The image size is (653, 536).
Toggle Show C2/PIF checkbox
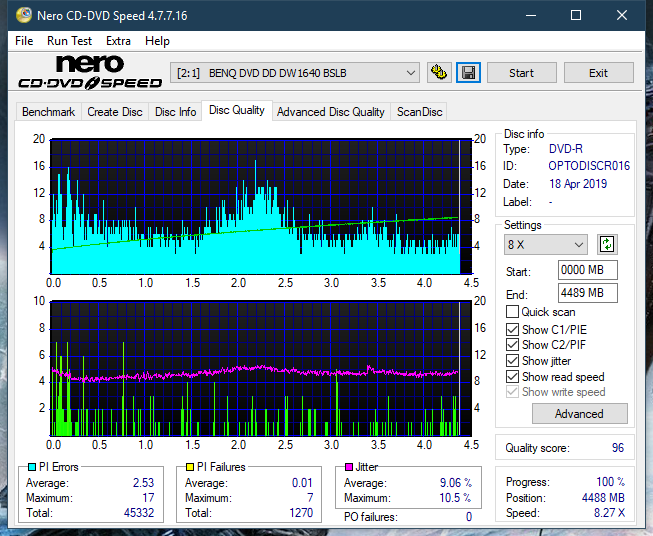click(512, 345)
